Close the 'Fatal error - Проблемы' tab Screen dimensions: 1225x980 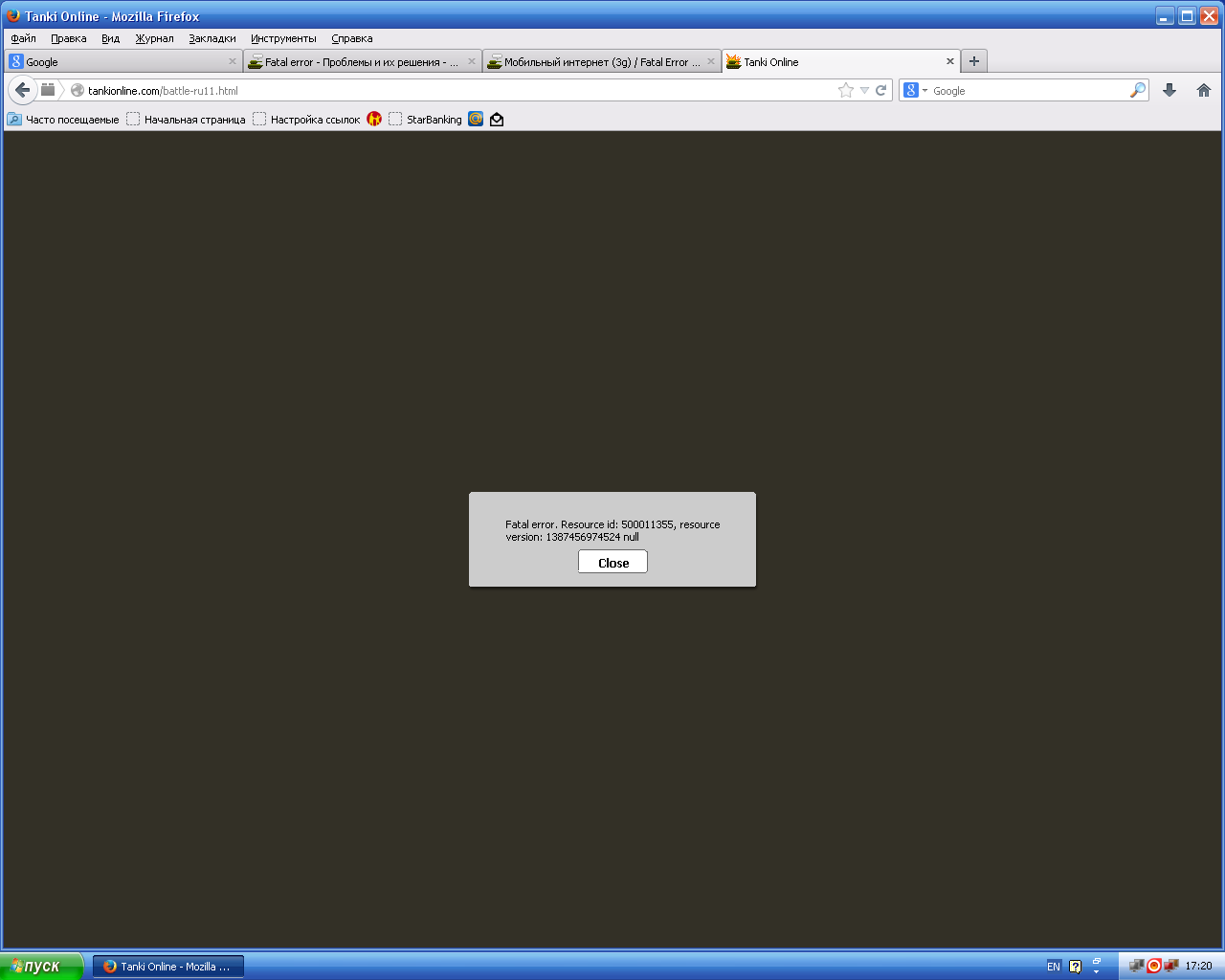coord(471,61)
